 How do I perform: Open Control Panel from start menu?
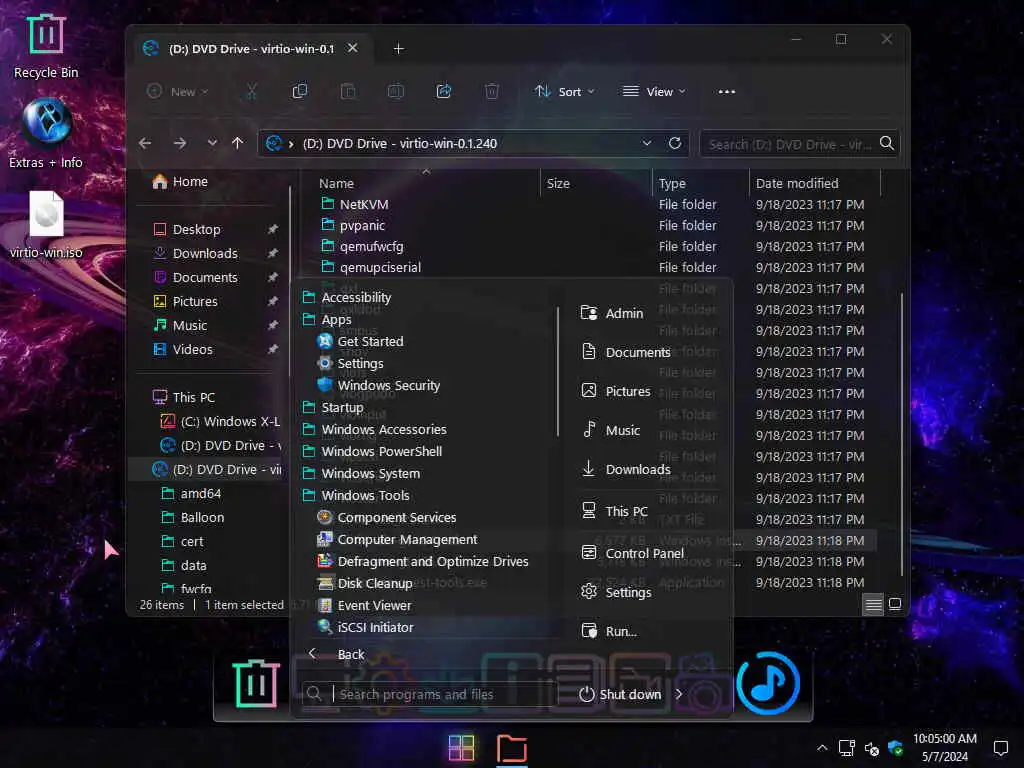tap(632, 553)
